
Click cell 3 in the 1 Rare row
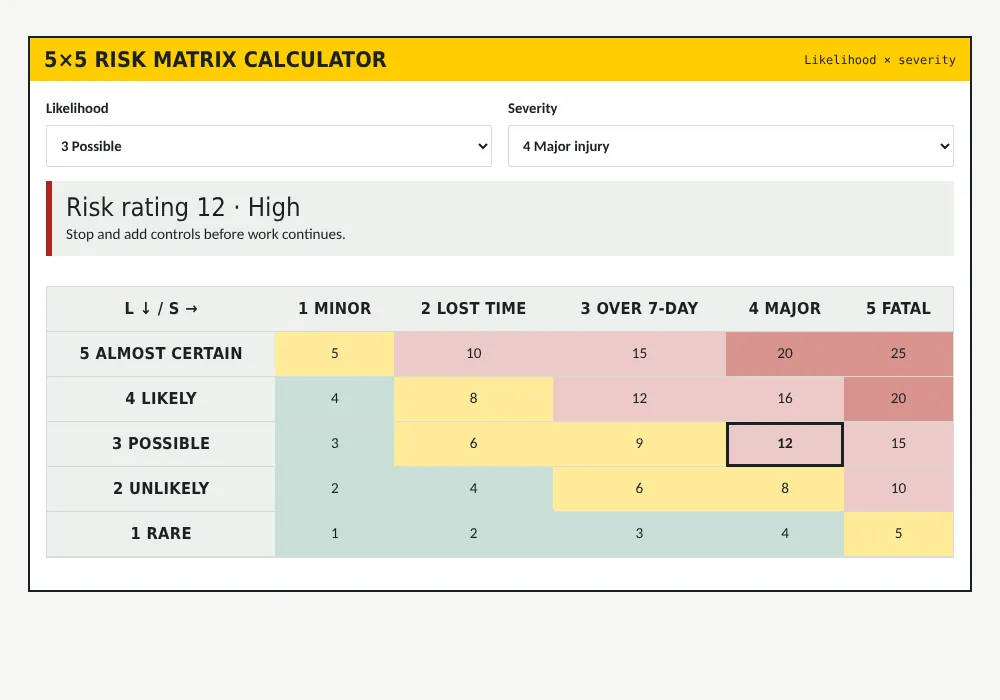[639, 534]
